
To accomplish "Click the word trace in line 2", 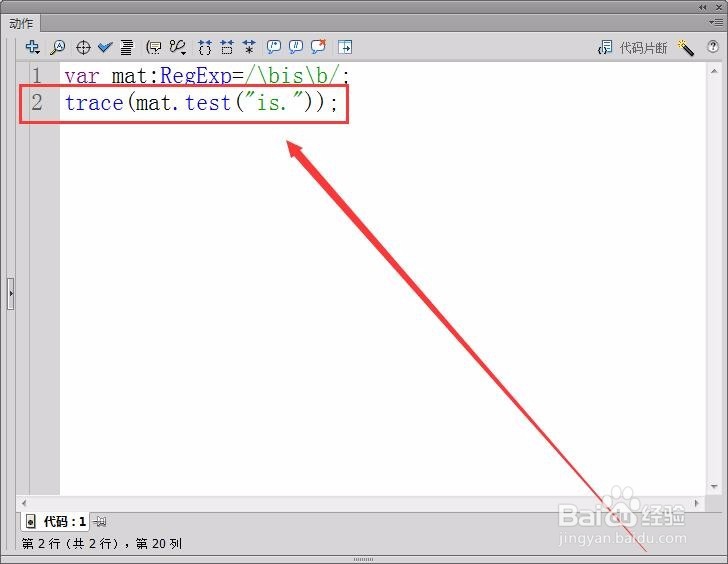I will (x=94, y=103).
